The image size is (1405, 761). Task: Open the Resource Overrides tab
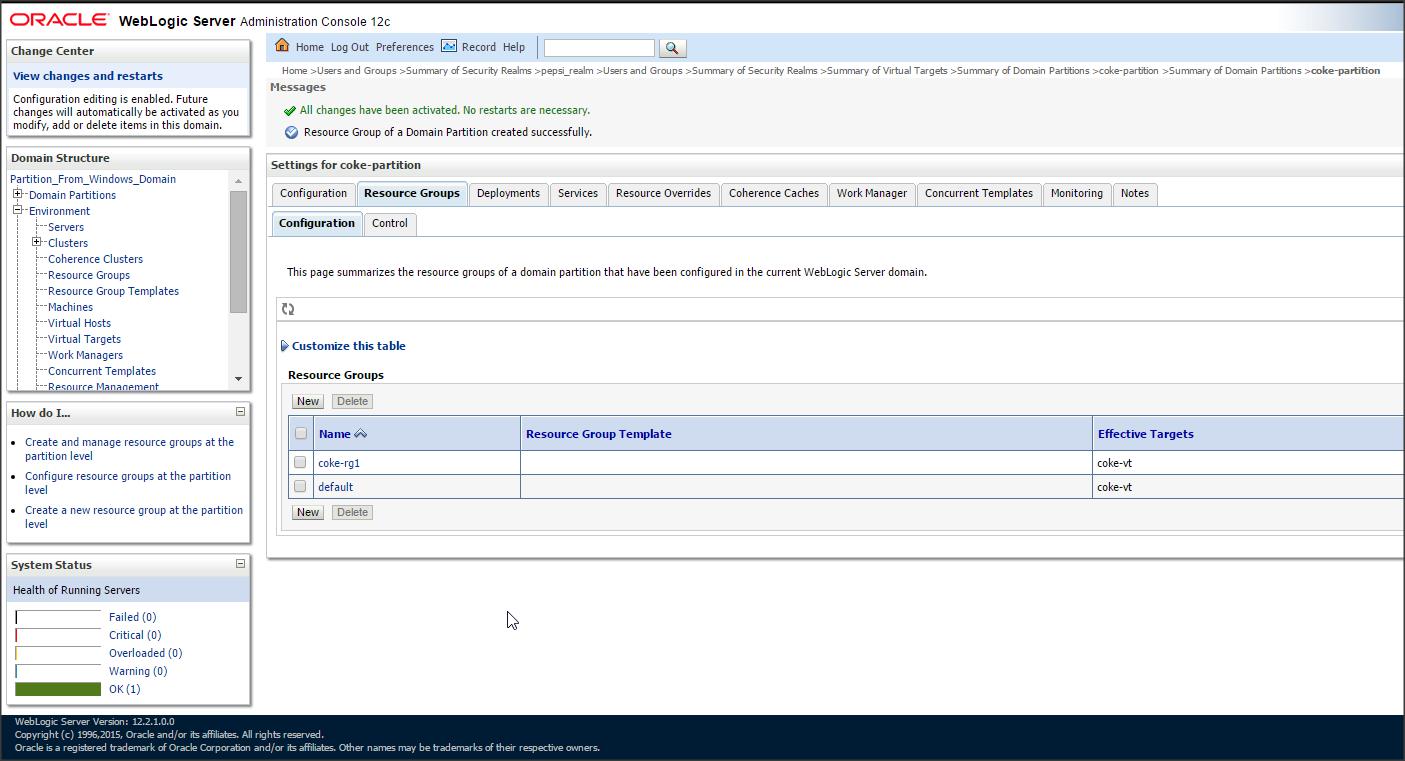click(663, 194)
